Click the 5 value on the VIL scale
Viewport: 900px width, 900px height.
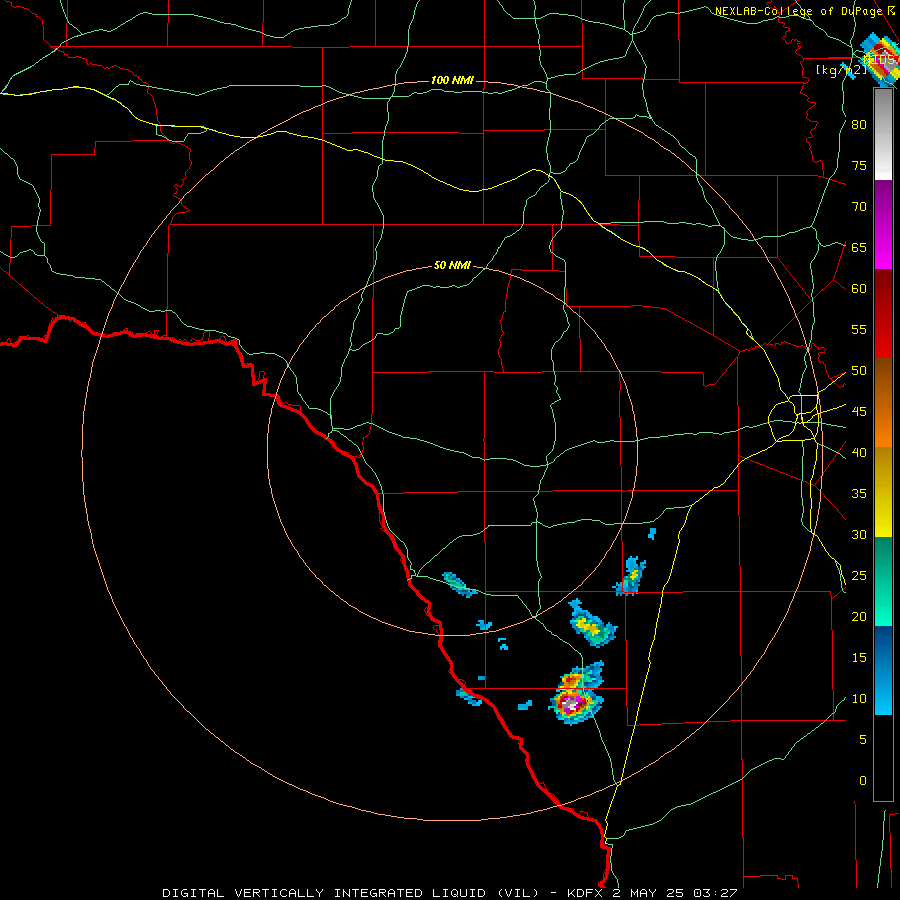pos(863,739)
